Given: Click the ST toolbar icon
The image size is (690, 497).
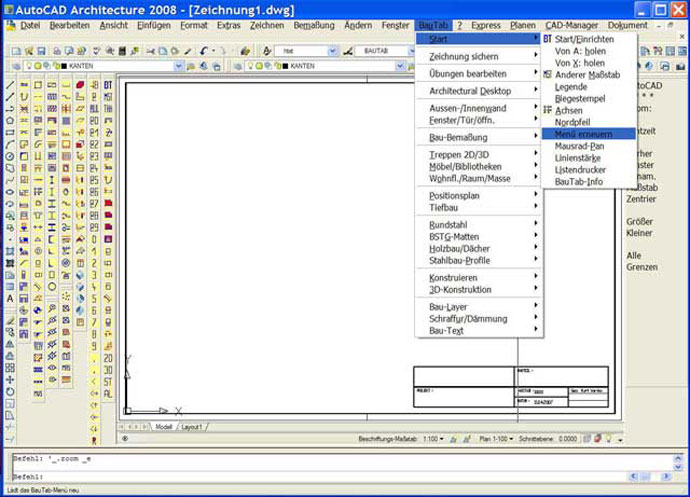Looking at the screenshot, I should tap(108, 382).
